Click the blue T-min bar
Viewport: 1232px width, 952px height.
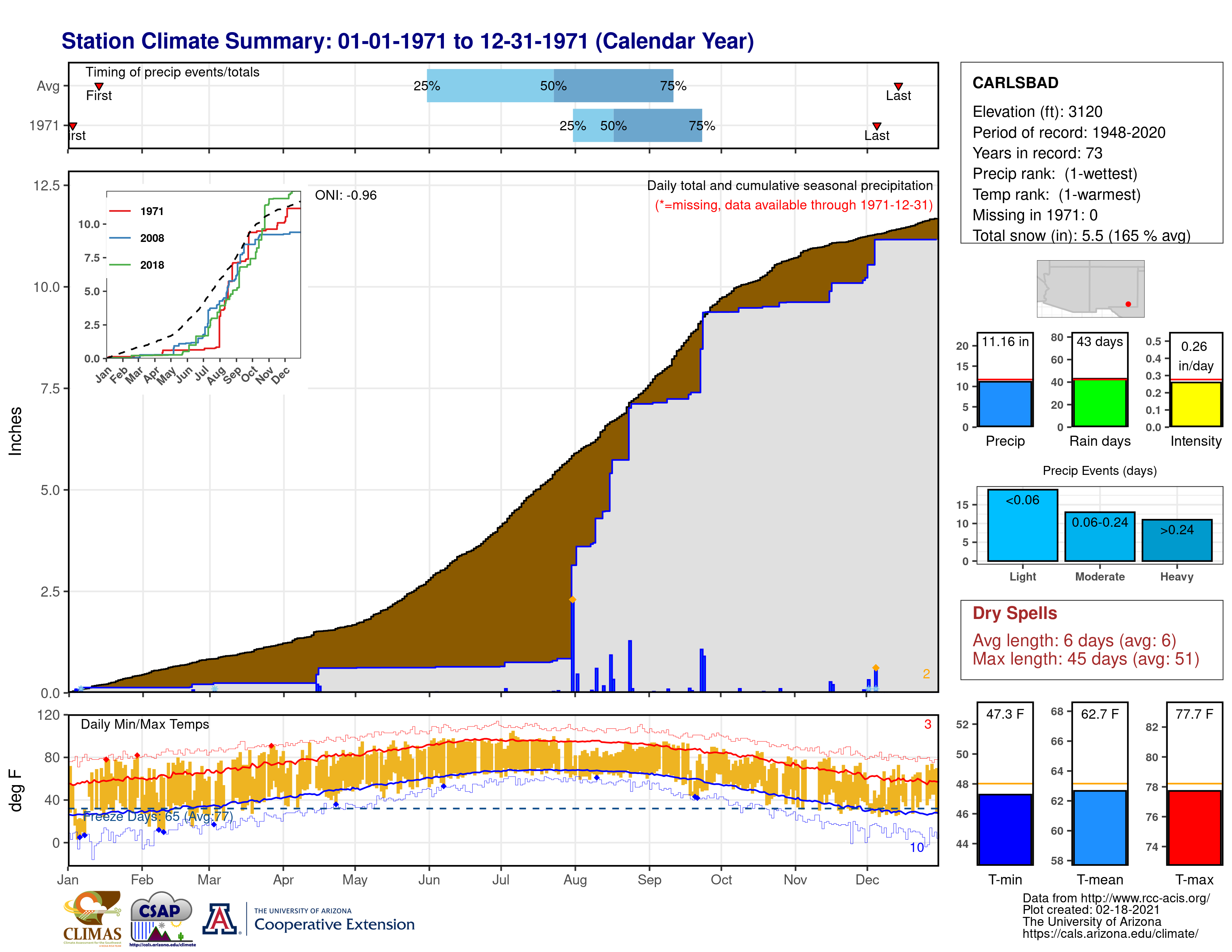[1005, 829]
